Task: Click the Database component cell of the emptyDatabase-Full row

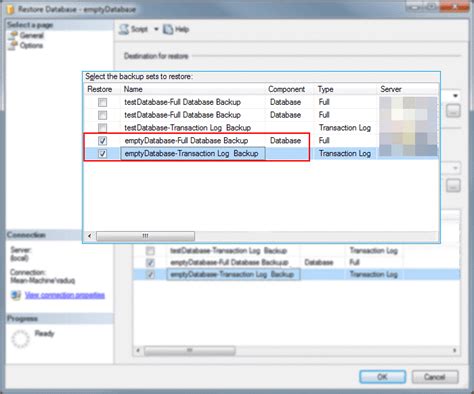Action: pyautogui.click(x=285, y=141)
